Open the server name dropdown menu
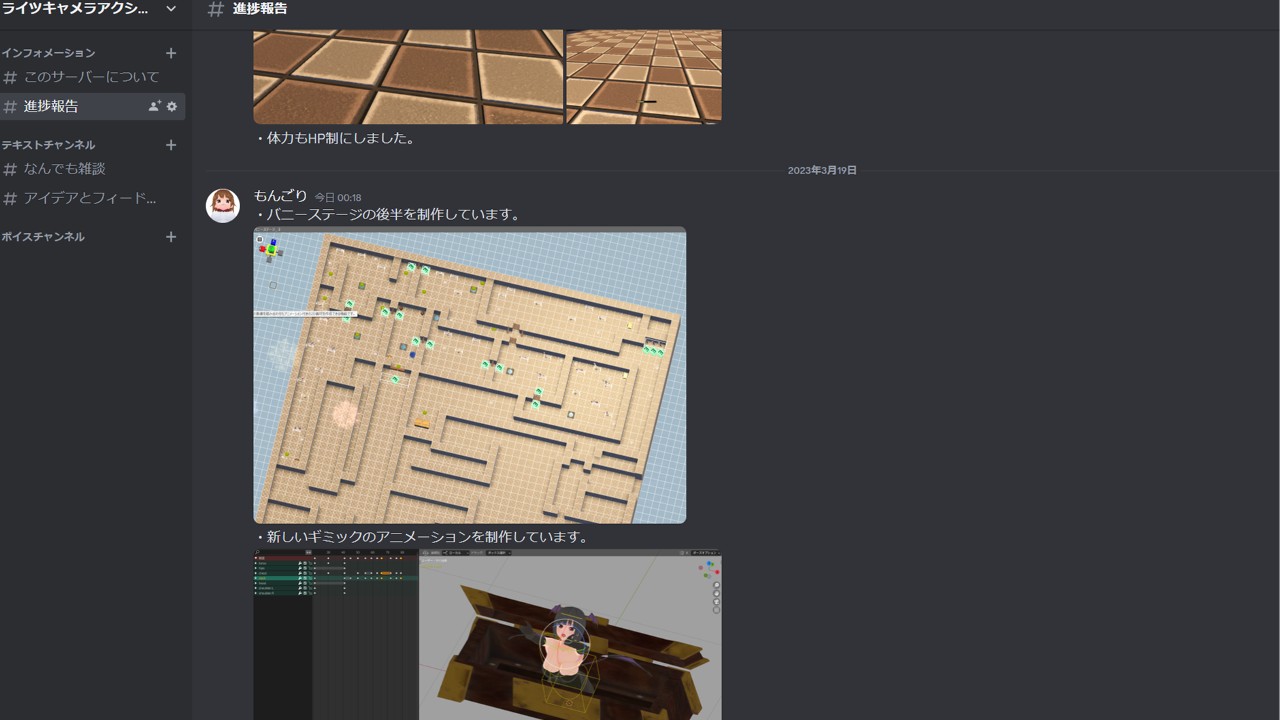Screen dimensions: 1280x720 171,9
